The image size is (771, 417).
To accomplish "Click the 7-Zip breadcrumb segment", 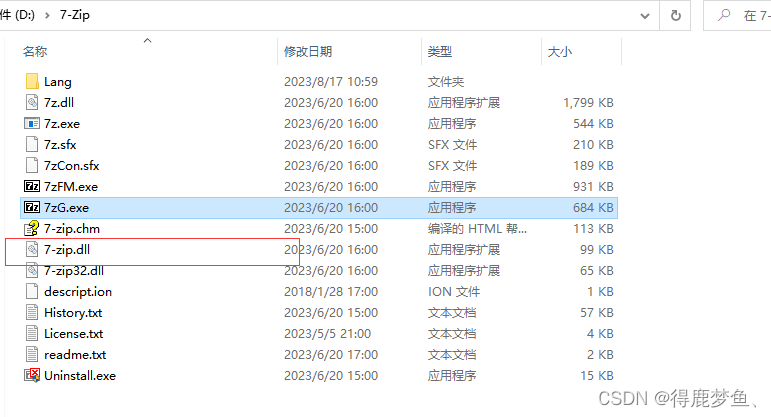I will 75,15.
